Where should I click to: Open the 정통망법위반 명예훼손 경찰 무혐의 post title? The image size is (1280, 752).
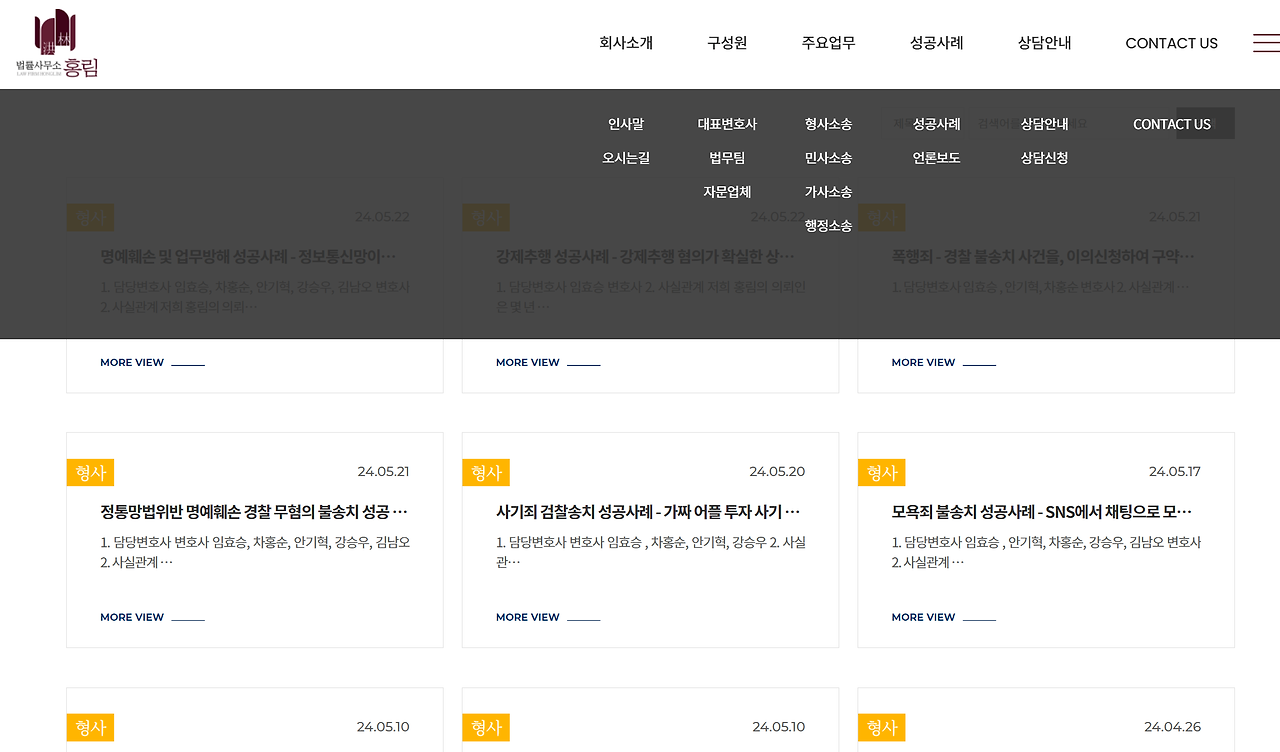coord(254,512)
